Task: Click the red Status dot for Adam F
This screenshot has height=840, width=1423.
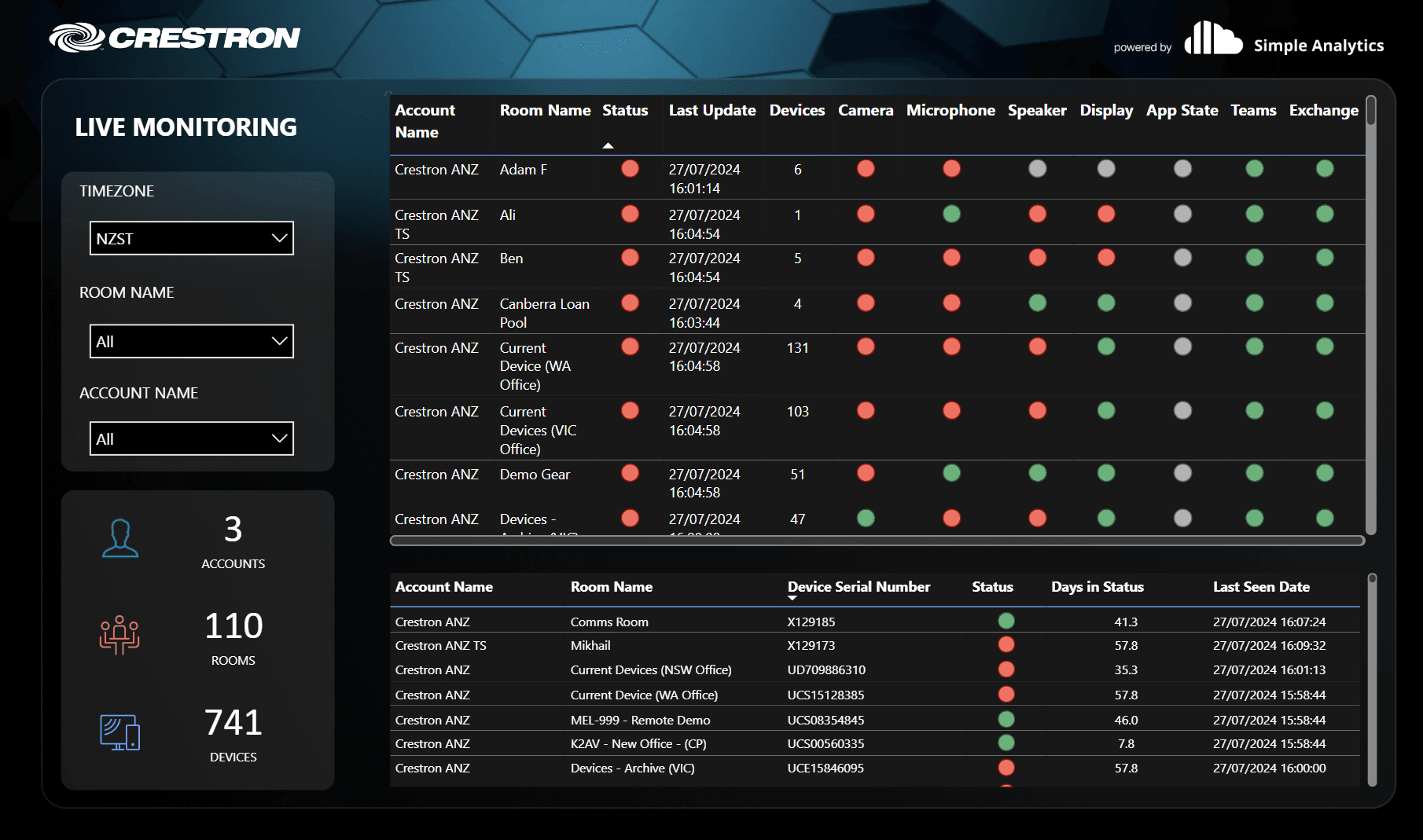Action: click(630, 168)
